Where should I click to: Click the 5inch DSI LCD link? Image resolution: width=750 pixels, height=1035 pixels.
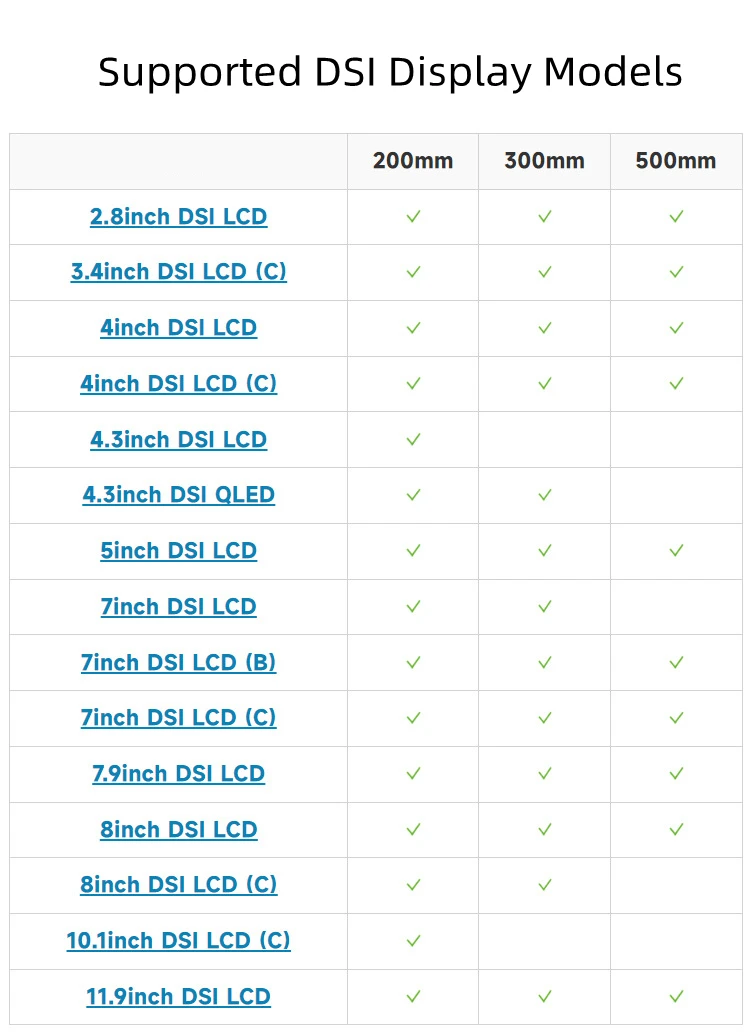coord(178,551)
